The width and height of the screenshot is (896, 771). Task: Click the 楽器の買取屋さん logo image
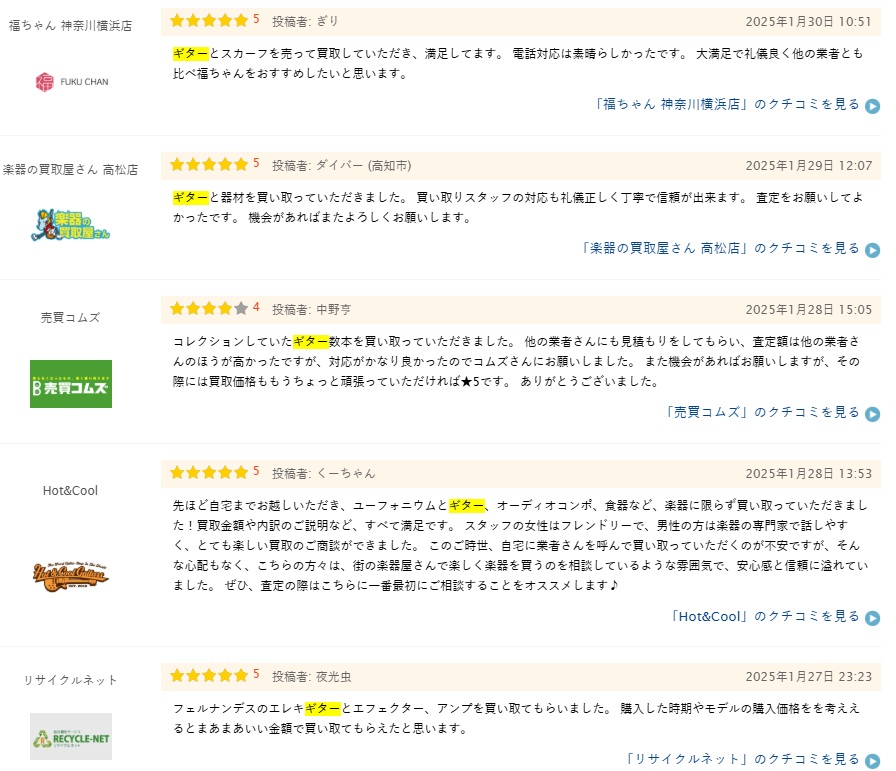70,225
